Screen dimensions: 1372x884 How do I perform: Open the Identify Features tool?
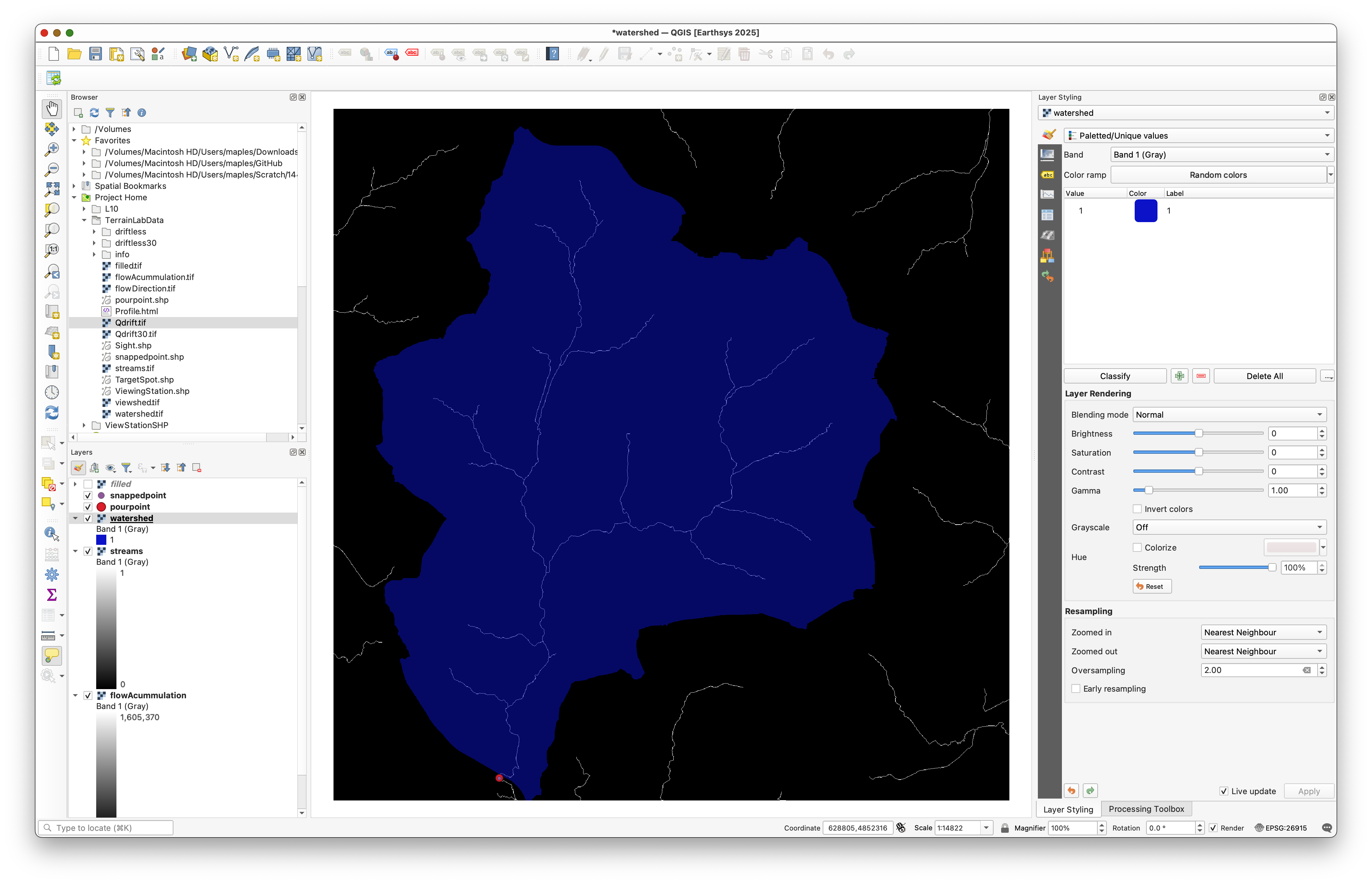(52, 533)
